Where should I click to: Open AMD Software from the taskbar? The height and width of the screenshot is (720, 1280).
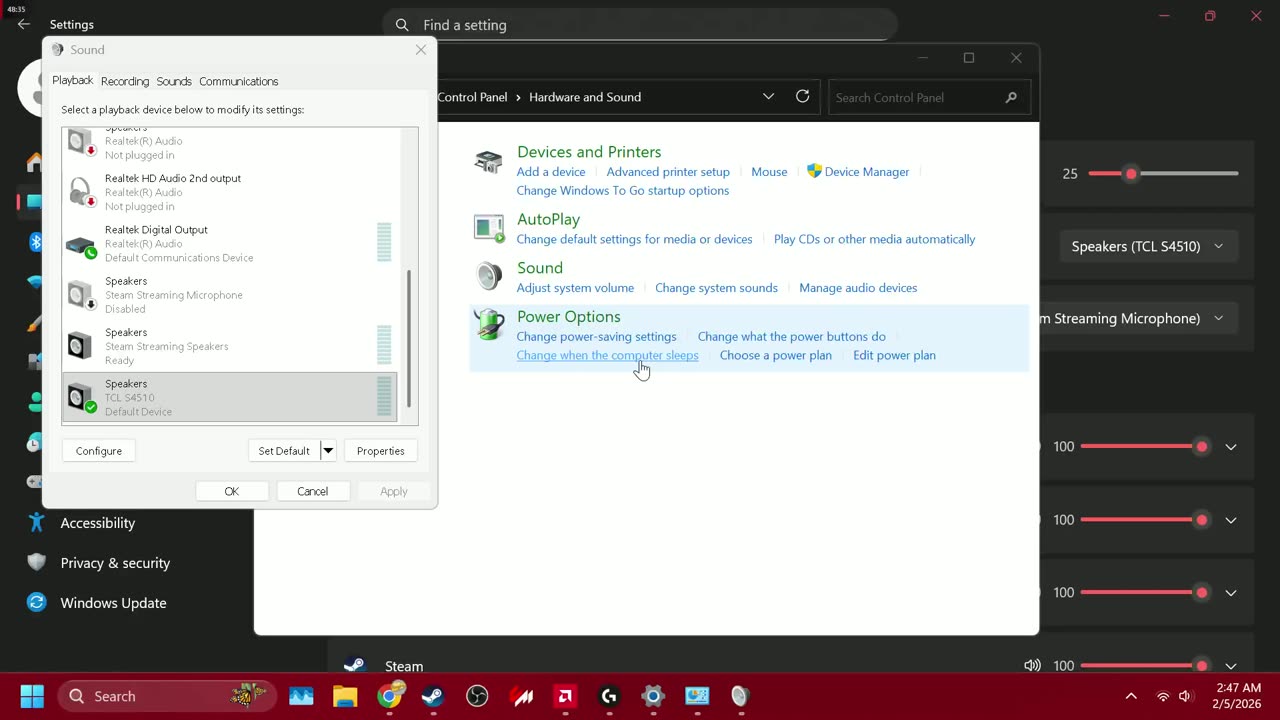565,696
